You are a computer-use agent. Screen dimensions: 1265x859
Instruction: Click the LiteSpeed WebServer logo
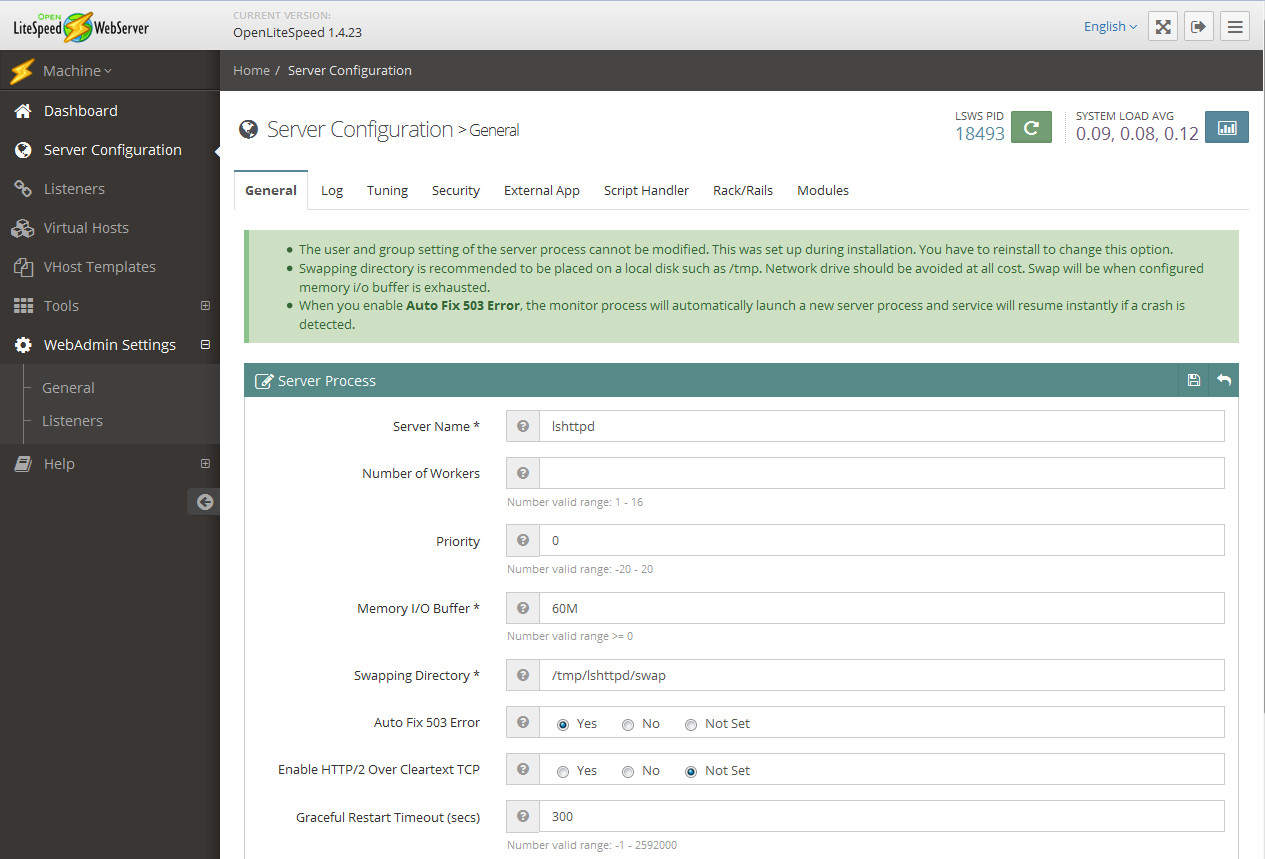[80, 25]
